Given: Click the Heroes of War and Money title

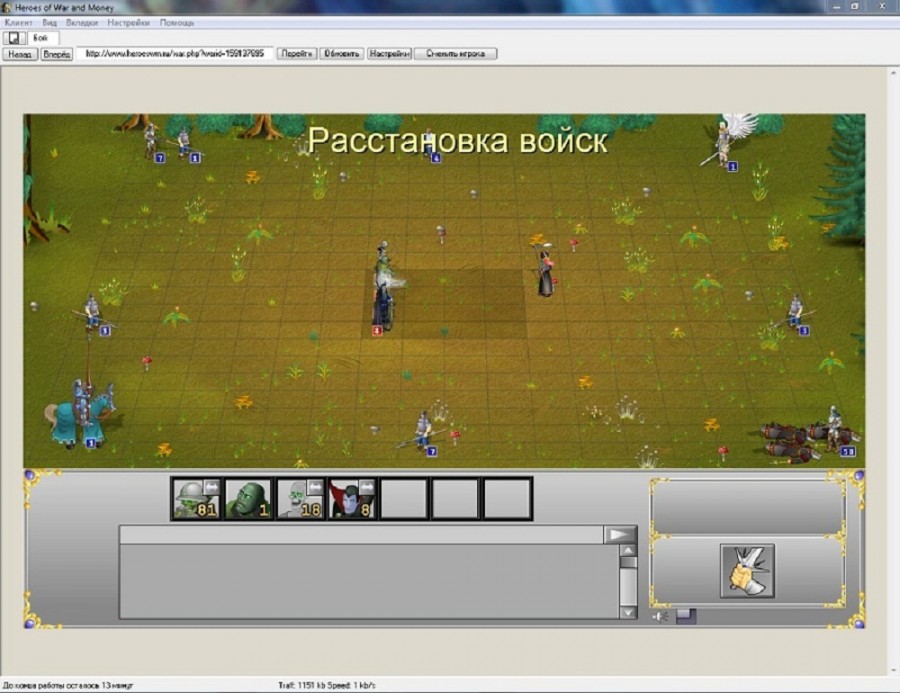Looking at the screenshot, I should 64,8.
